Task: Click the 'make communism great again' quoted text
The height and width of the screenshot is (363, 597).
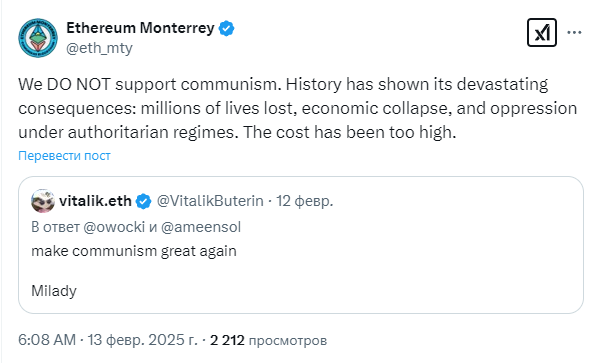Action: click(134, 251)
